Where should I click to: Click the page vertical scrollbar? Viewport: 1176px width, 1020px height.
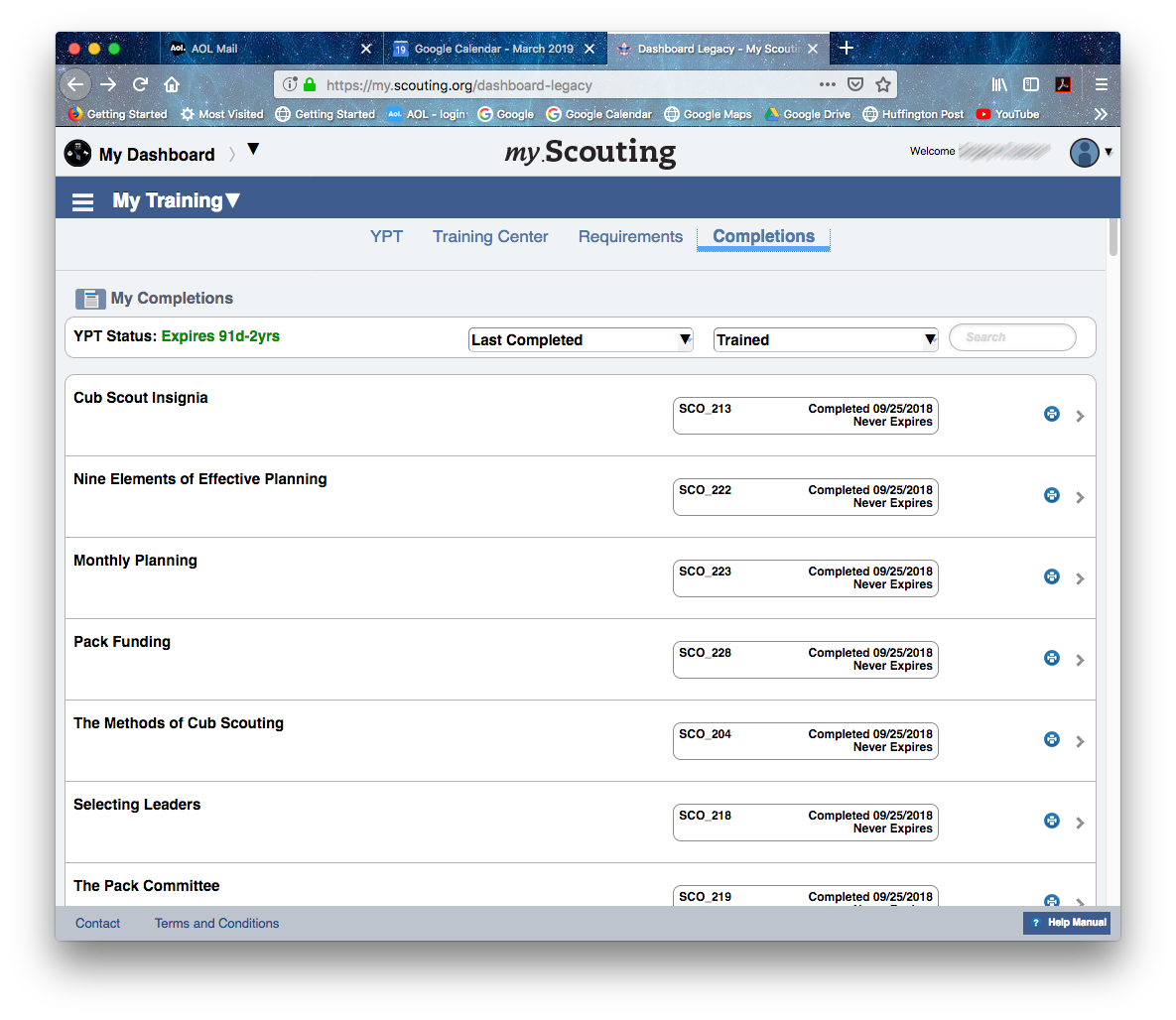click(x=1113, y=237)
